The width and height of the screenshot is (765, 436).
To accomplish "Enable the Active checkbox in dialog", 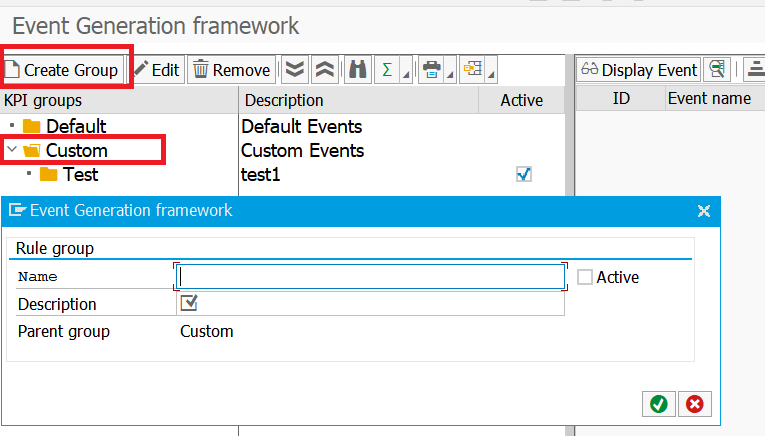I will click(585, 277).
